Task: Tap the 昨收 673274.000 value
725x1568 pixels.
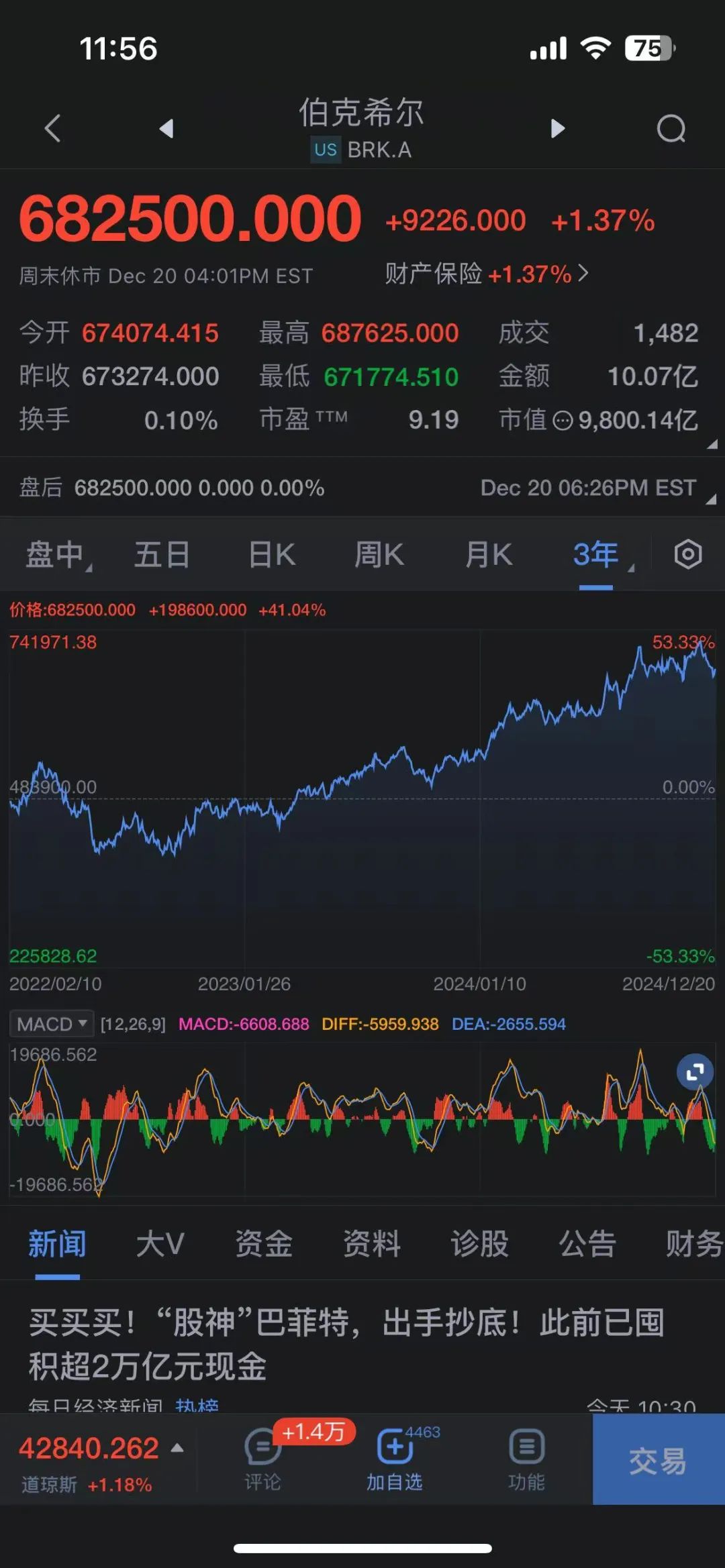Action: (150, 376)
